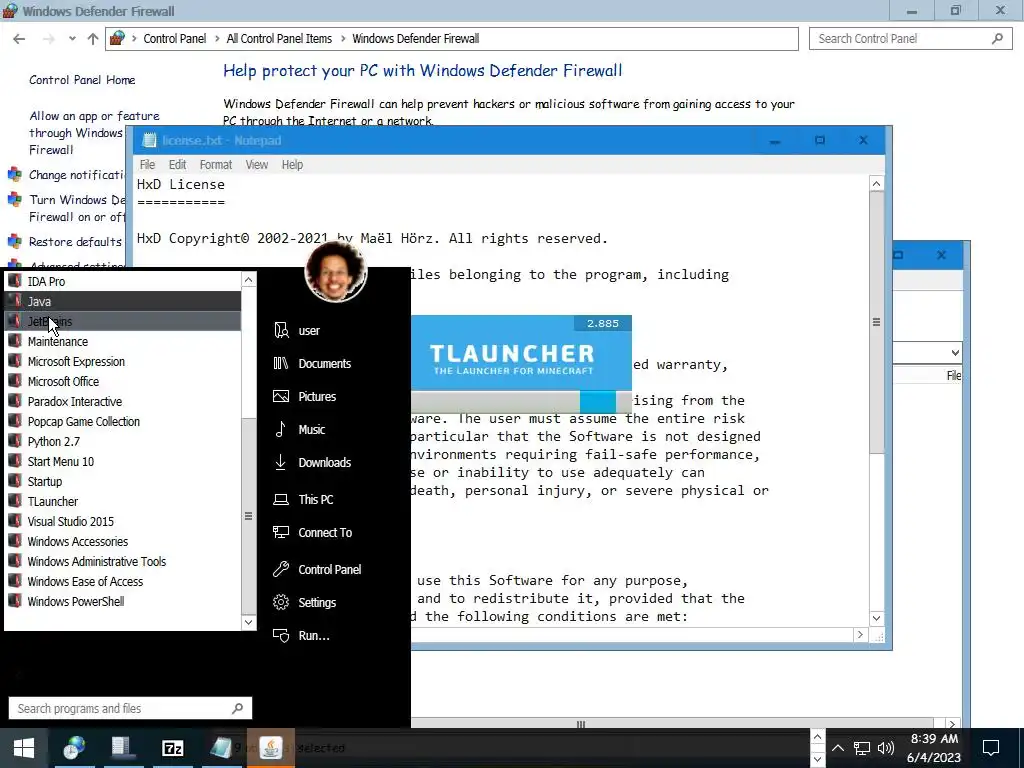Click Turn Windows Defender Firewall on or off

click(x=77, y=208)
